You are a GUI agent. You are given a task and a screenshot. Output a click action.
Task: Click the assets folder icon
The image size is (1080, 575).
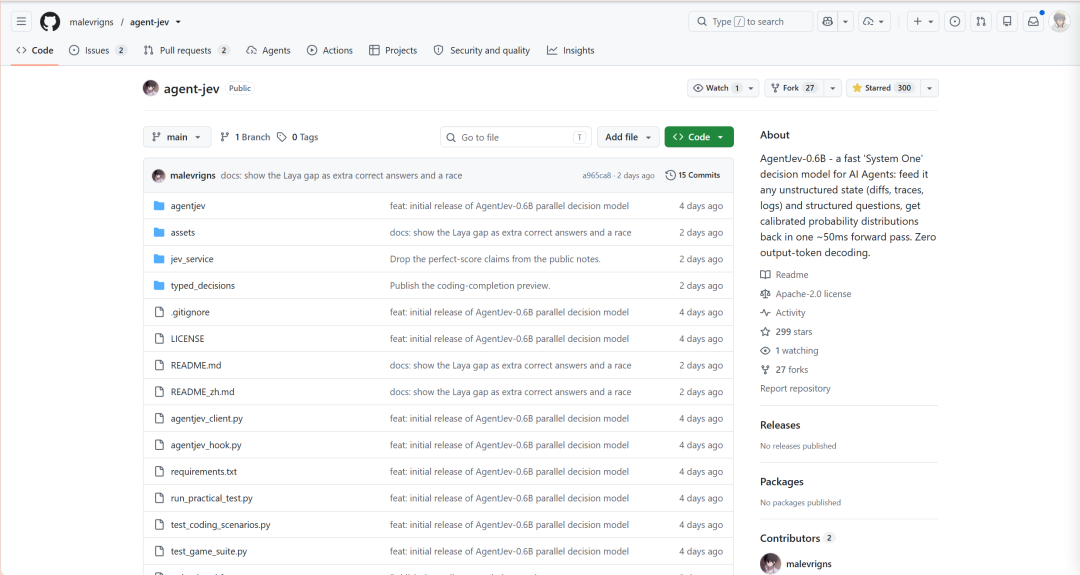159,232
